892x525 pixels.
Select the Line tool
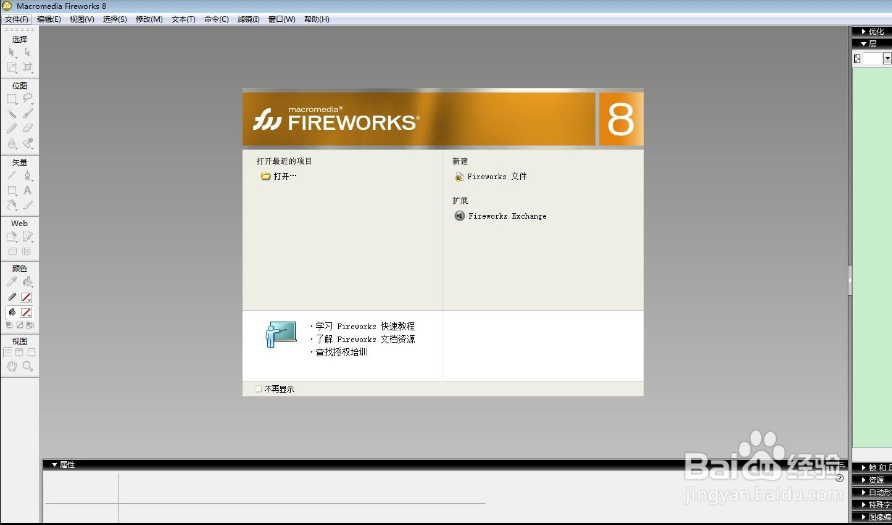pos(12,176)
